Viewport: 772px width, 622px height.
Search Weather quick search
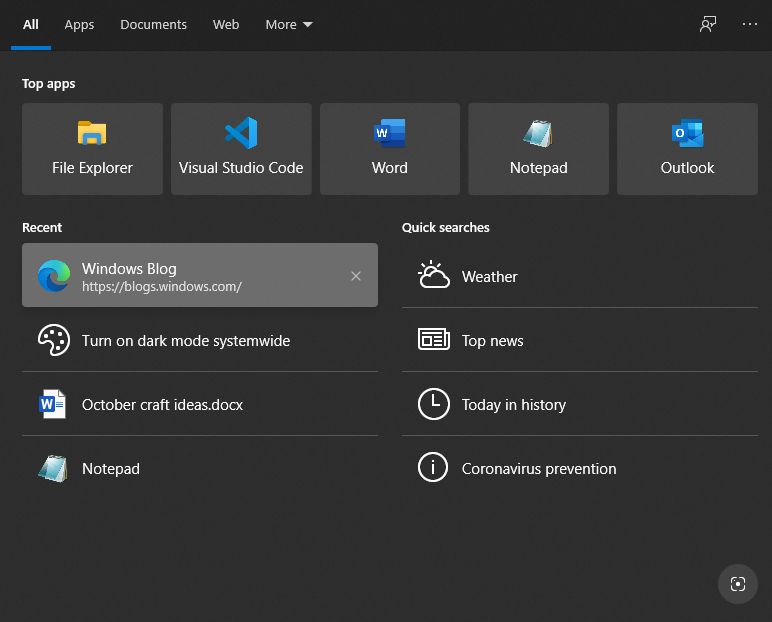pyautogui.click(x=580, y=276)
